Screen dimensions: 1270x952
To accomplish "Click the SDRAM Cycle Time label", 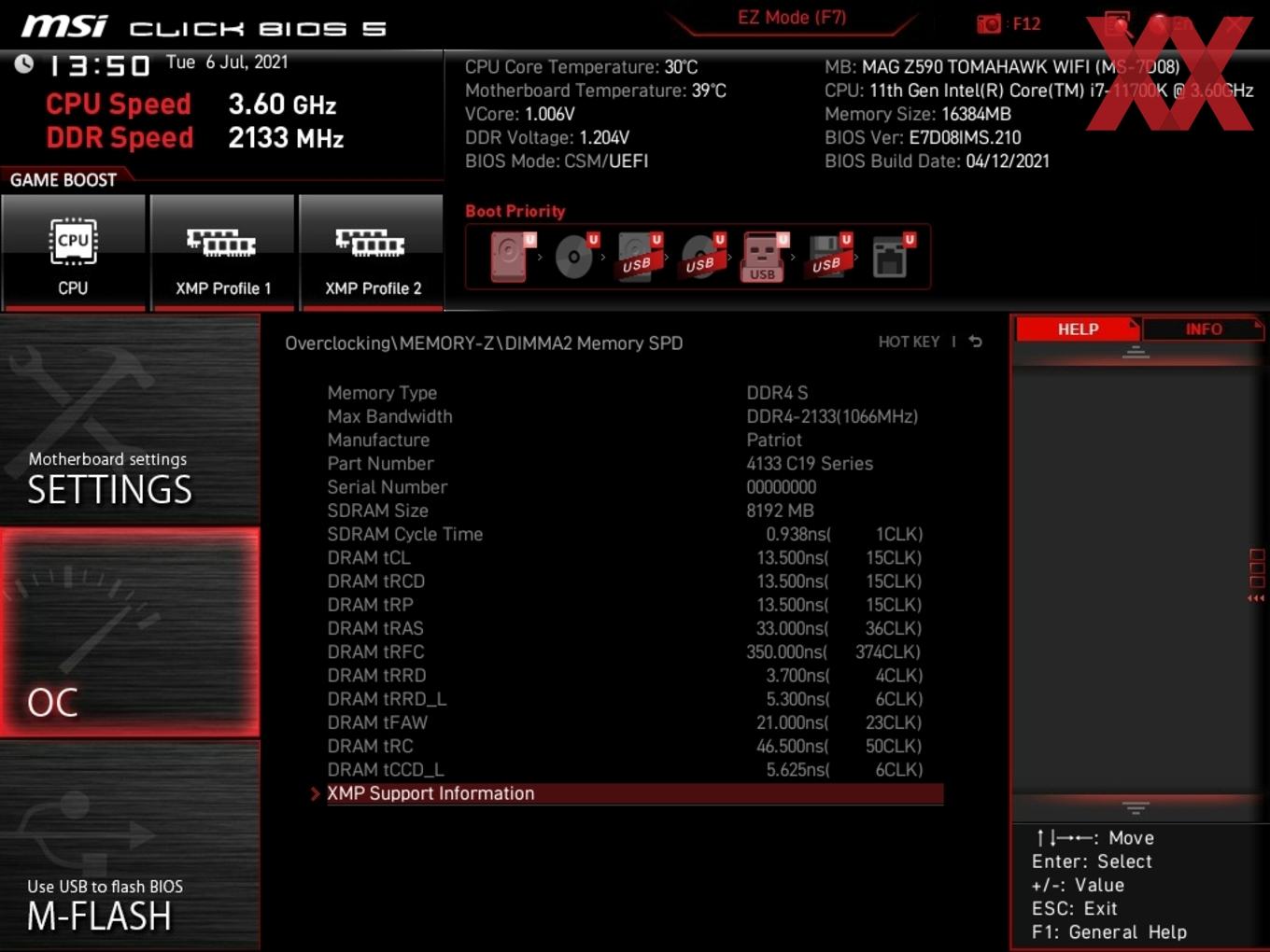I will click(404, 534).
